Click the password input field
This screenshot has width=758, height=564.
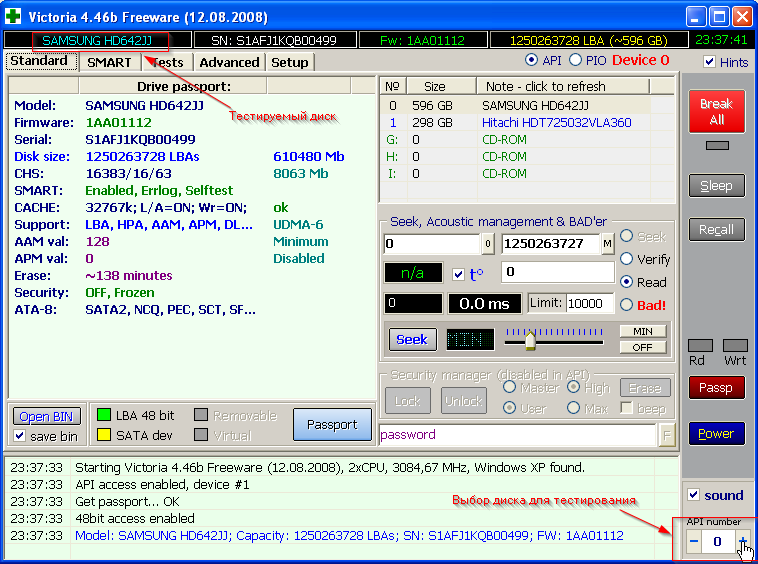518,434
